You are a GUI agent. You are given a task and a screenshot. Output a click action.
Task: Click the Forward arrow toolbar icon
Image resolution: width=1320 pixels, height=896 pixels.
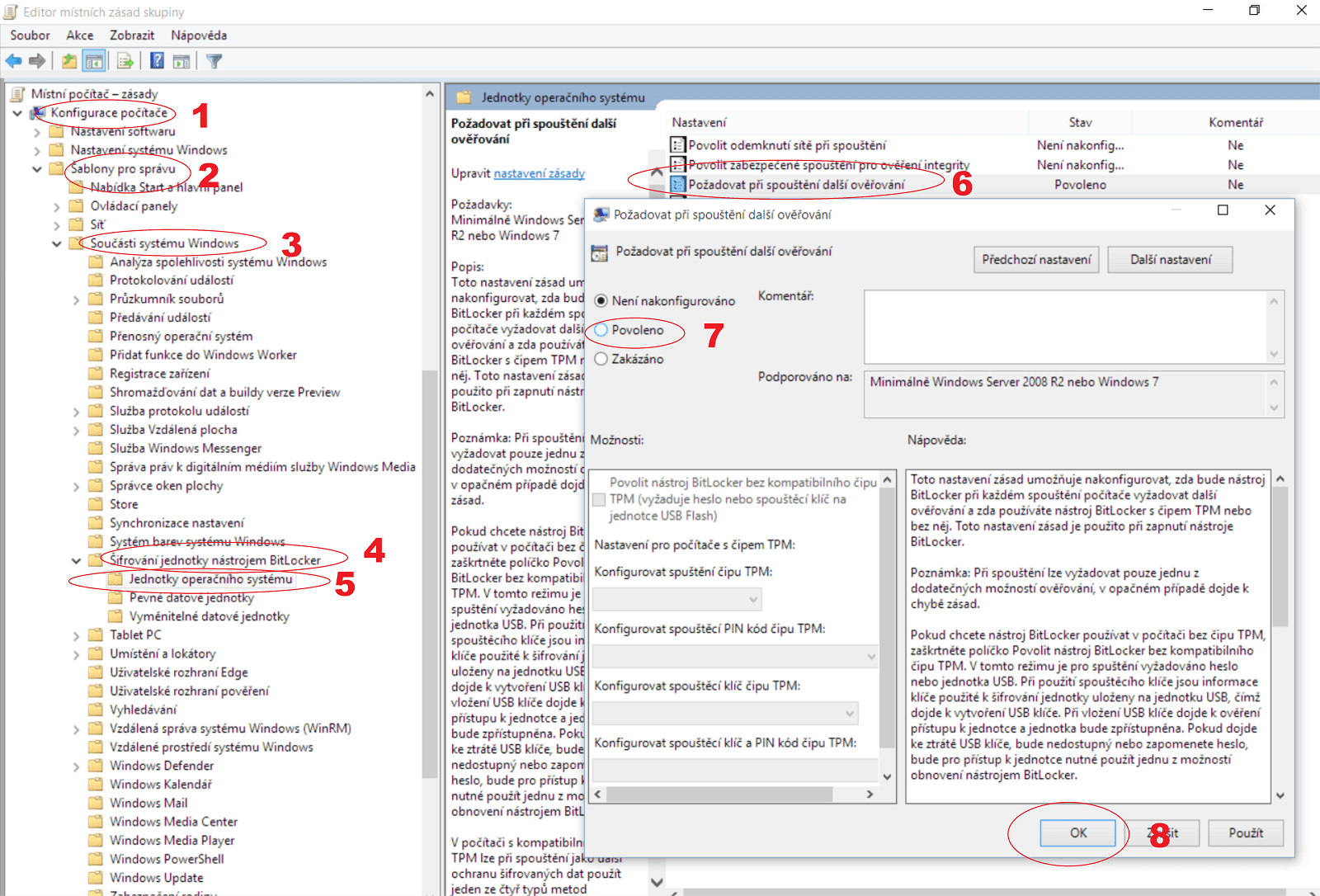[x=36, y=61]
